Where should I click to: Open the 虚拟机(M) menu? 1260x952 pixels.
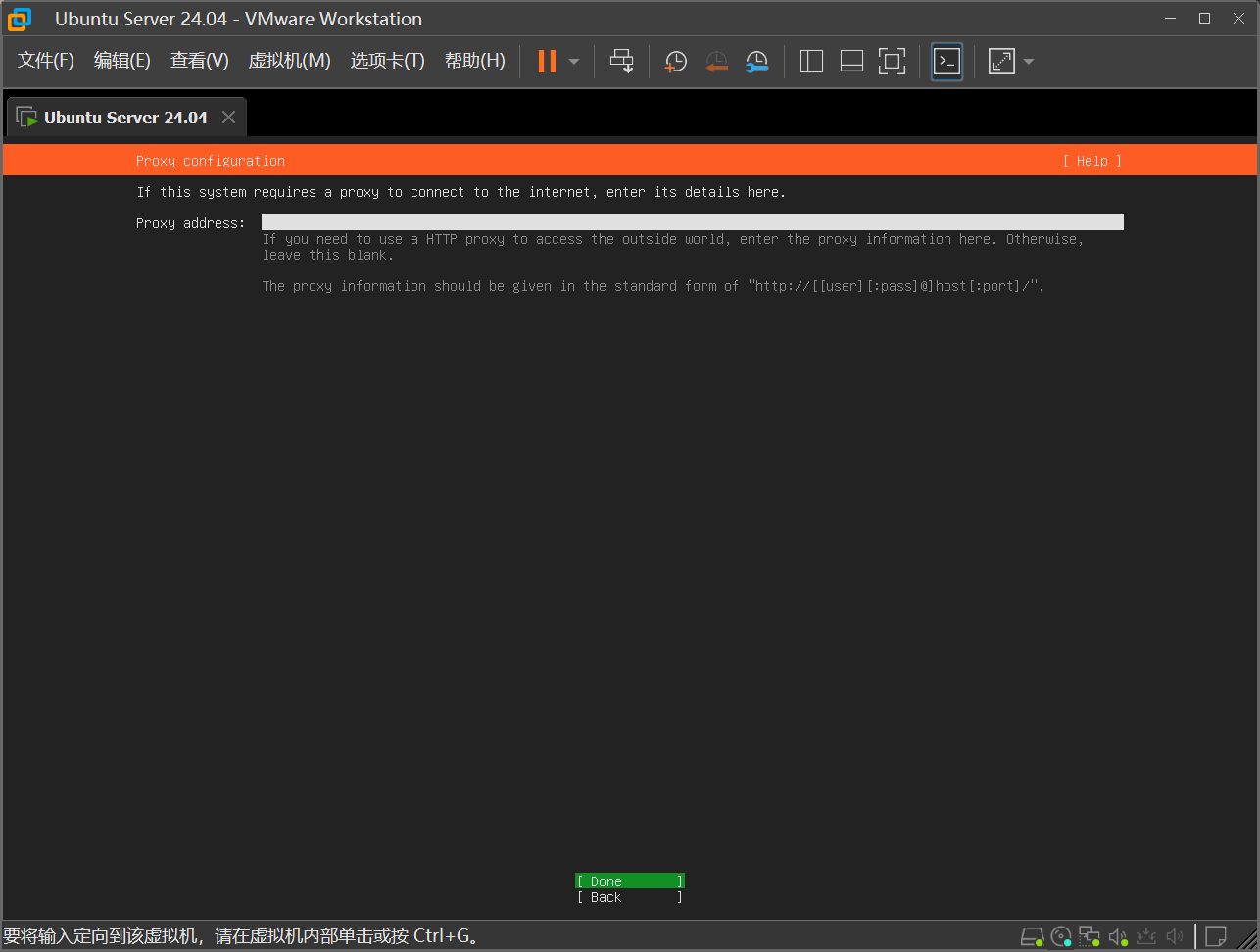click(x=290, y=61)
